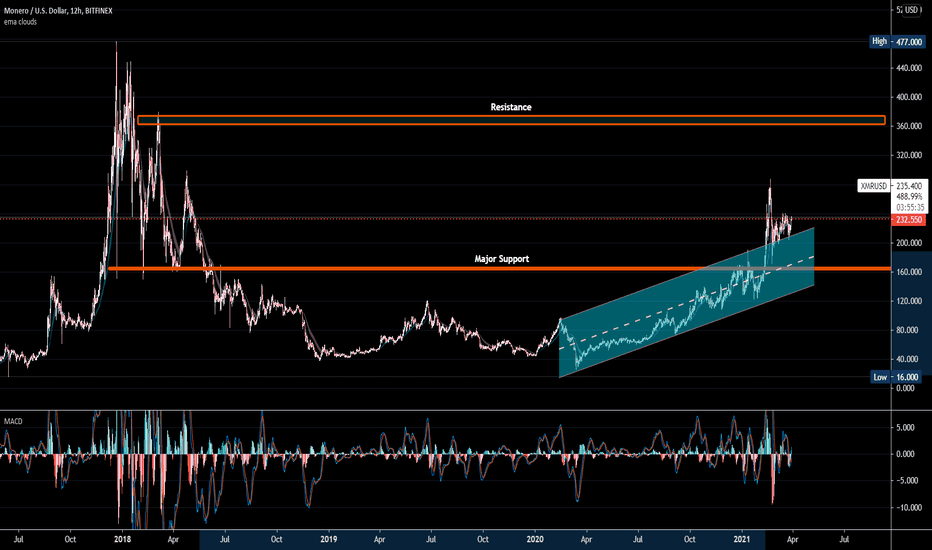Click 360.000 on the price axis

pos(909,126)
